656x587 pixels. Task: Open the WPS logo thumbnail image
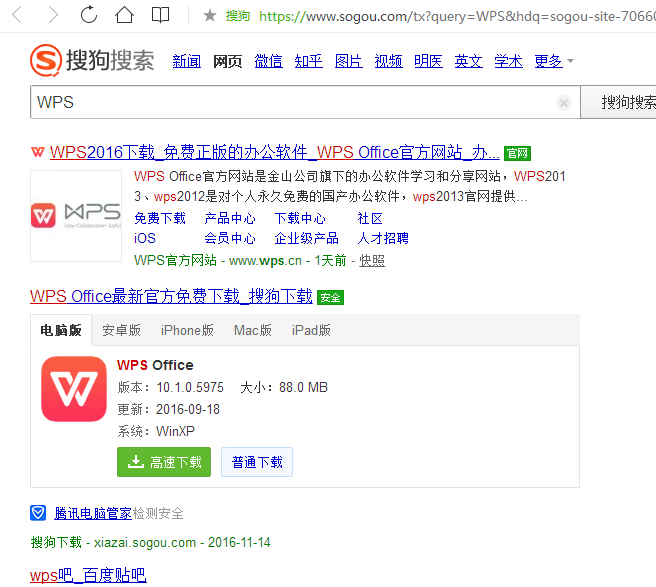76,215
